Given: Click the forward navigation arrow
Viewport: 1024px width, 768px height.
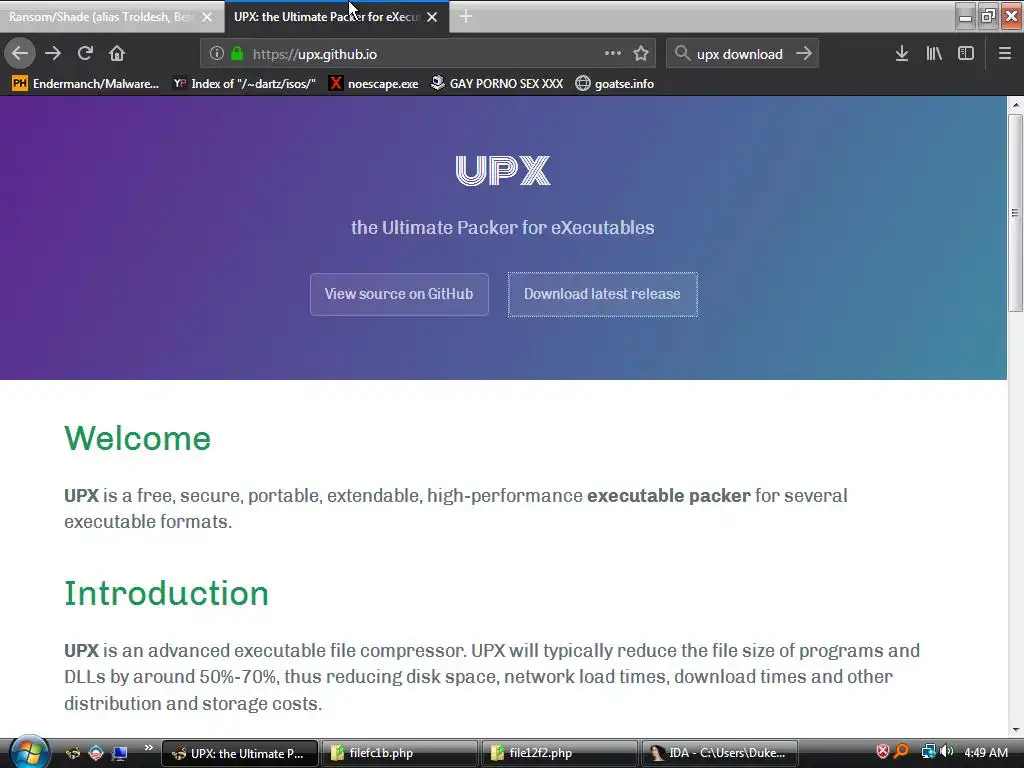Looking at the screenshot, I should (53, 54).
